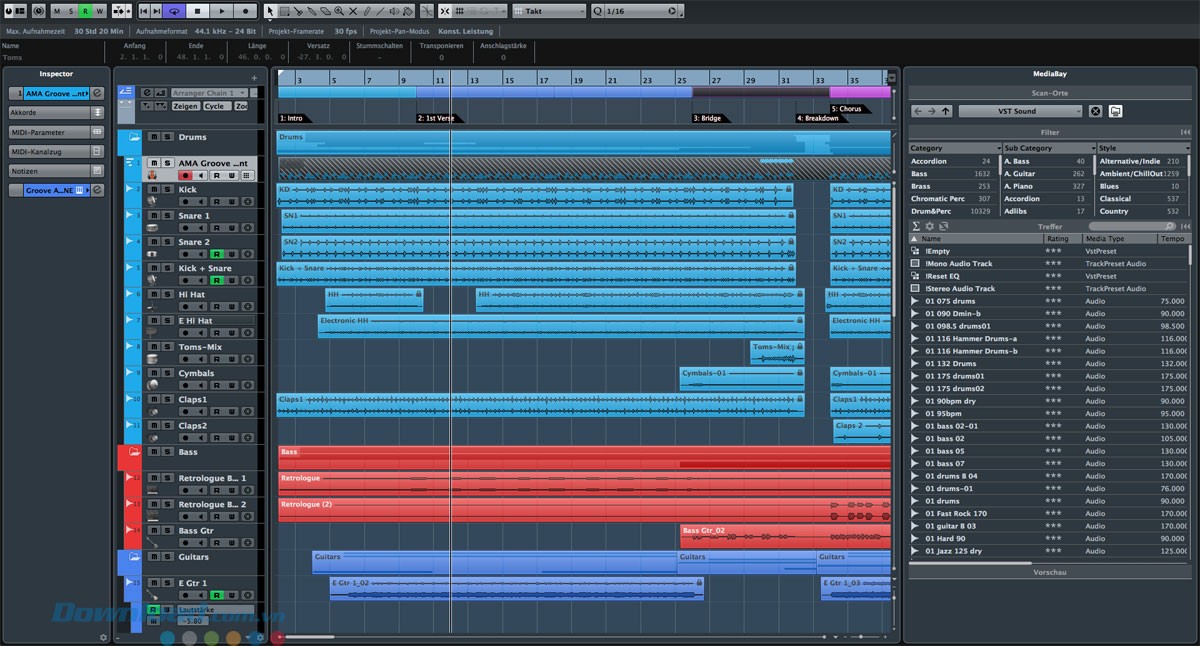Start playback with the Play button
The height and width of the screenshot is (646, 1200).
click(x=222, y=11)
